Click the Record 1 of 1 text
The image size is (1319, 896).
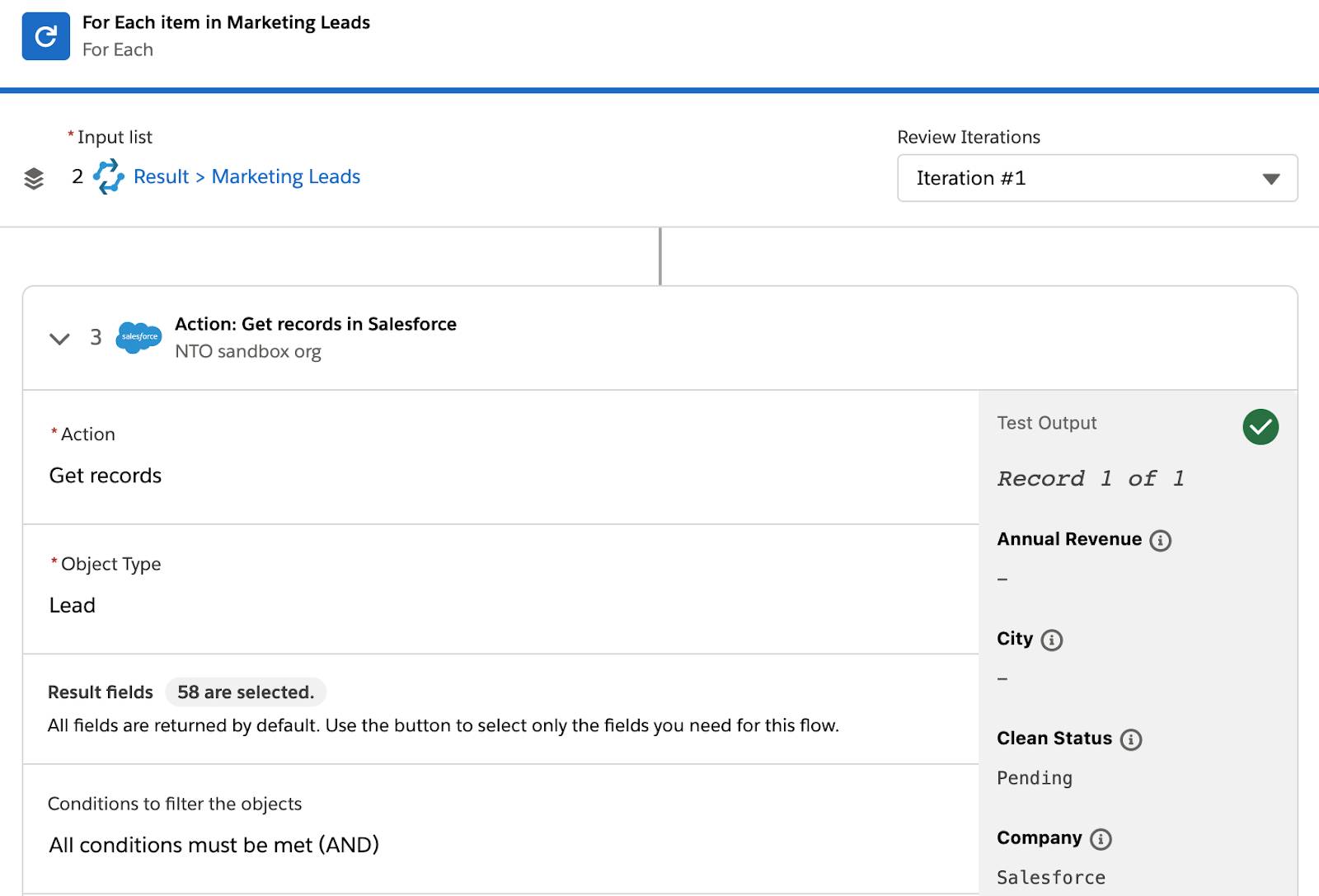click(1091, 479)
